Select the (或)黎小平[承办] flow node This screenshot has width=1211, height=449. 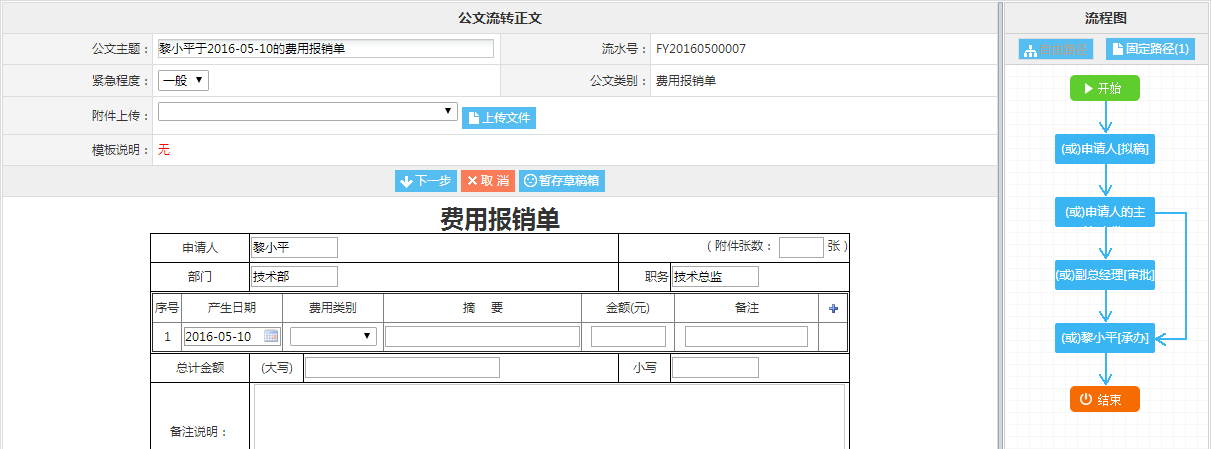[x=1105, y=339]
